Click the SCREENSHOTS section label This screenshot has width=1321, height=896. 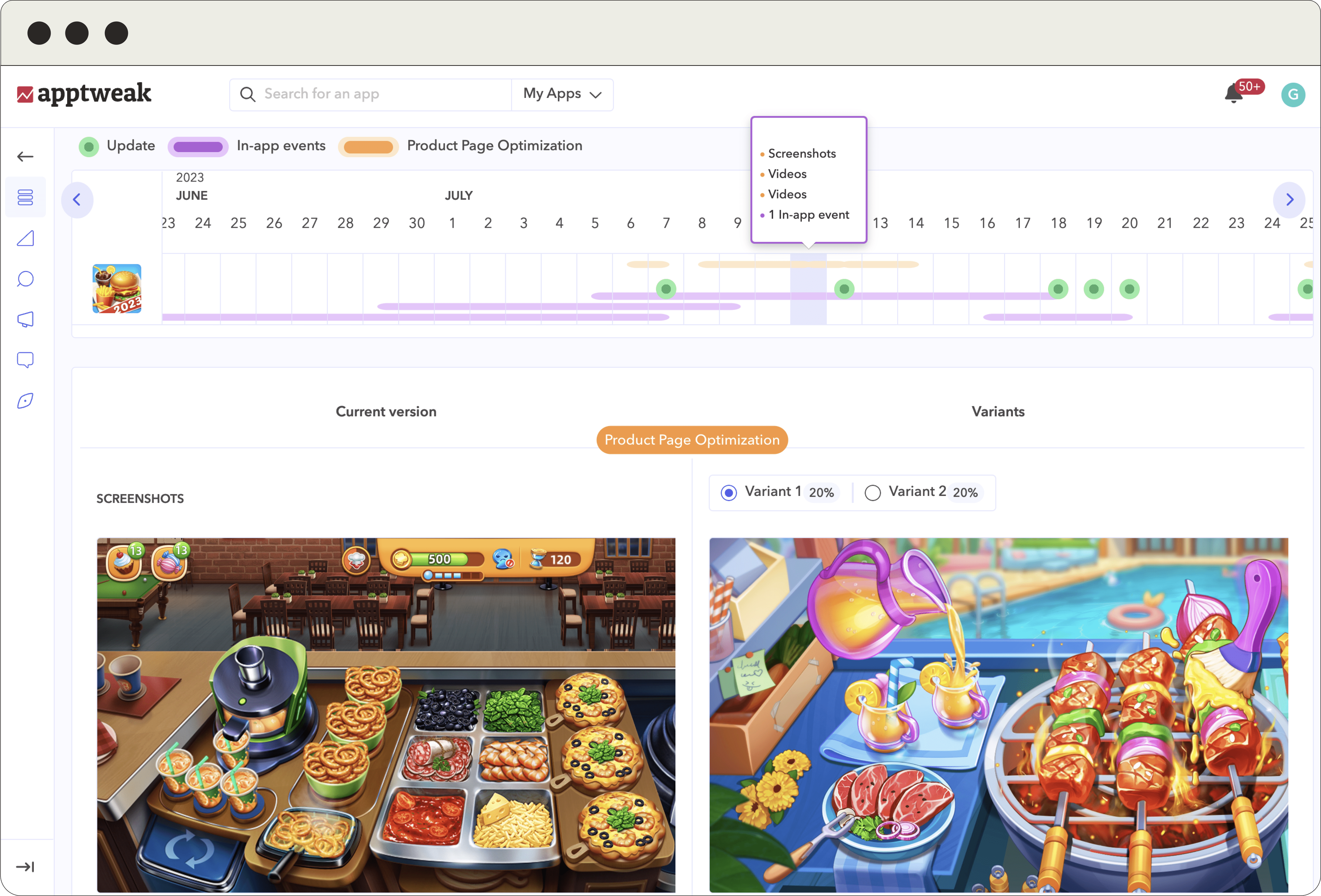(140, 498)
